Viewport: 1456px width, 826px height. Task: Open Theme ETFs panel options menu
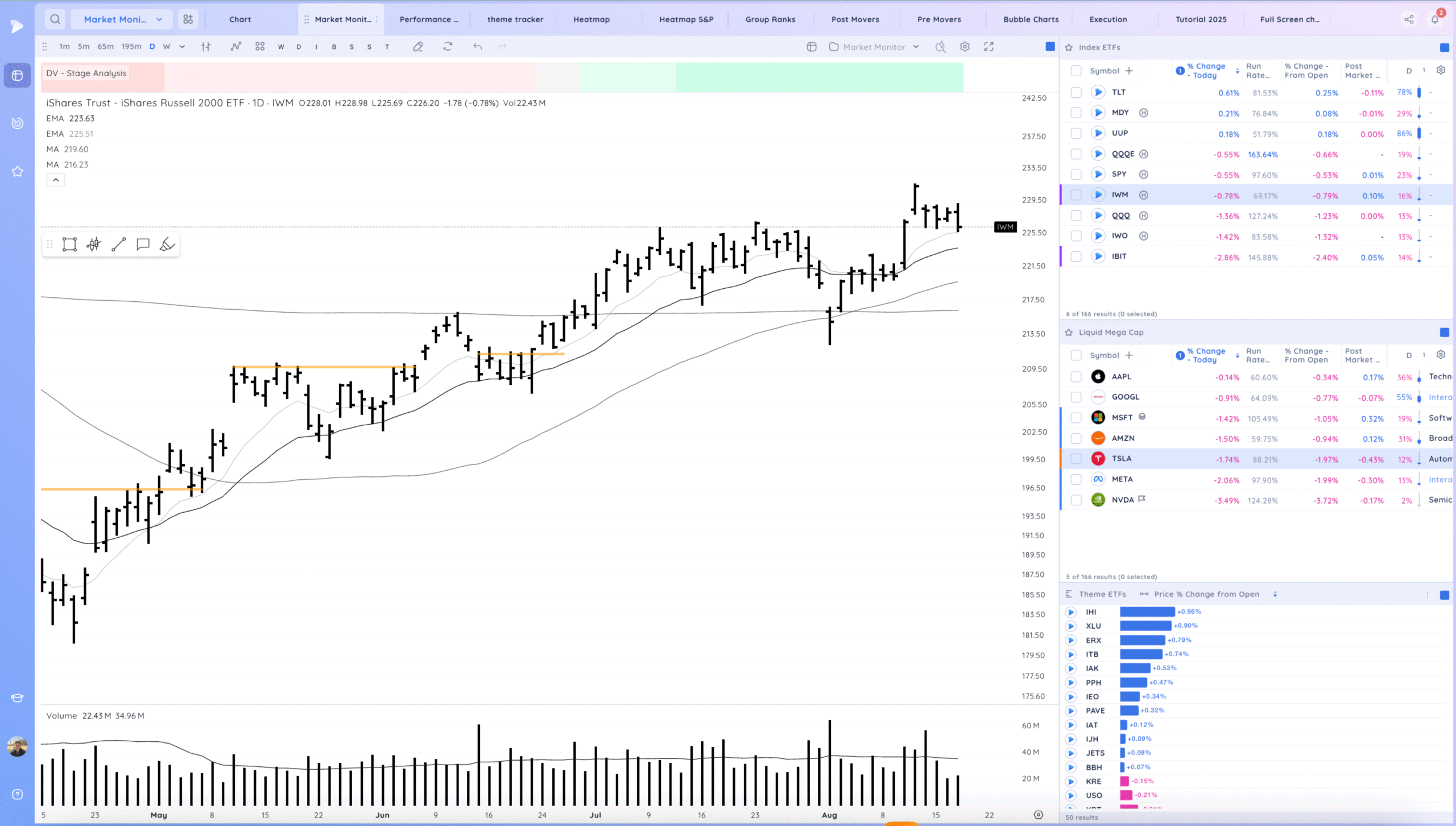click(1428, 595)
